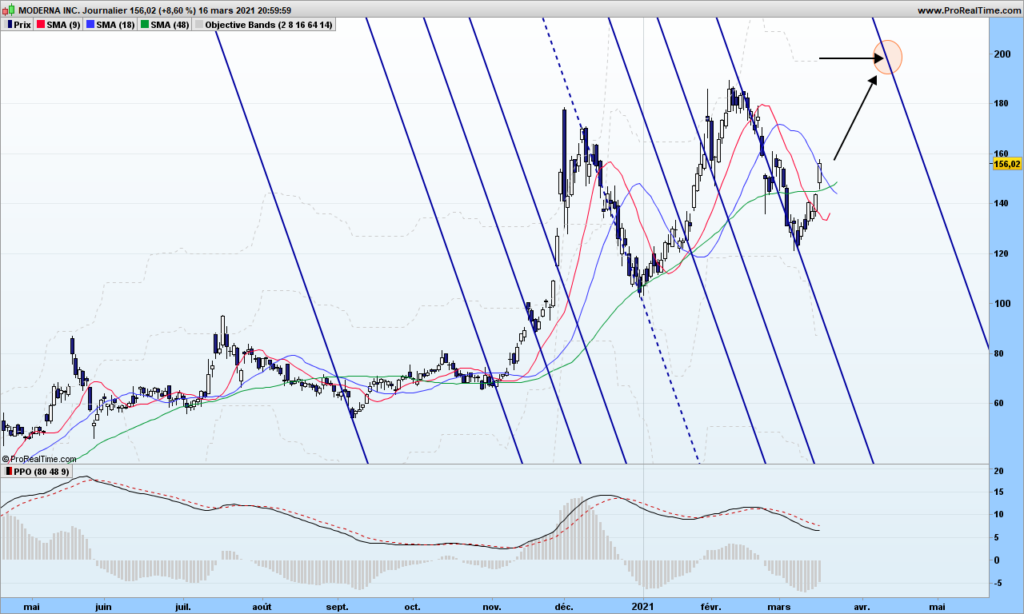Click the juil. label on the time axis
The width and height of the screenshot is (1024, 614).
pos(183,607)
